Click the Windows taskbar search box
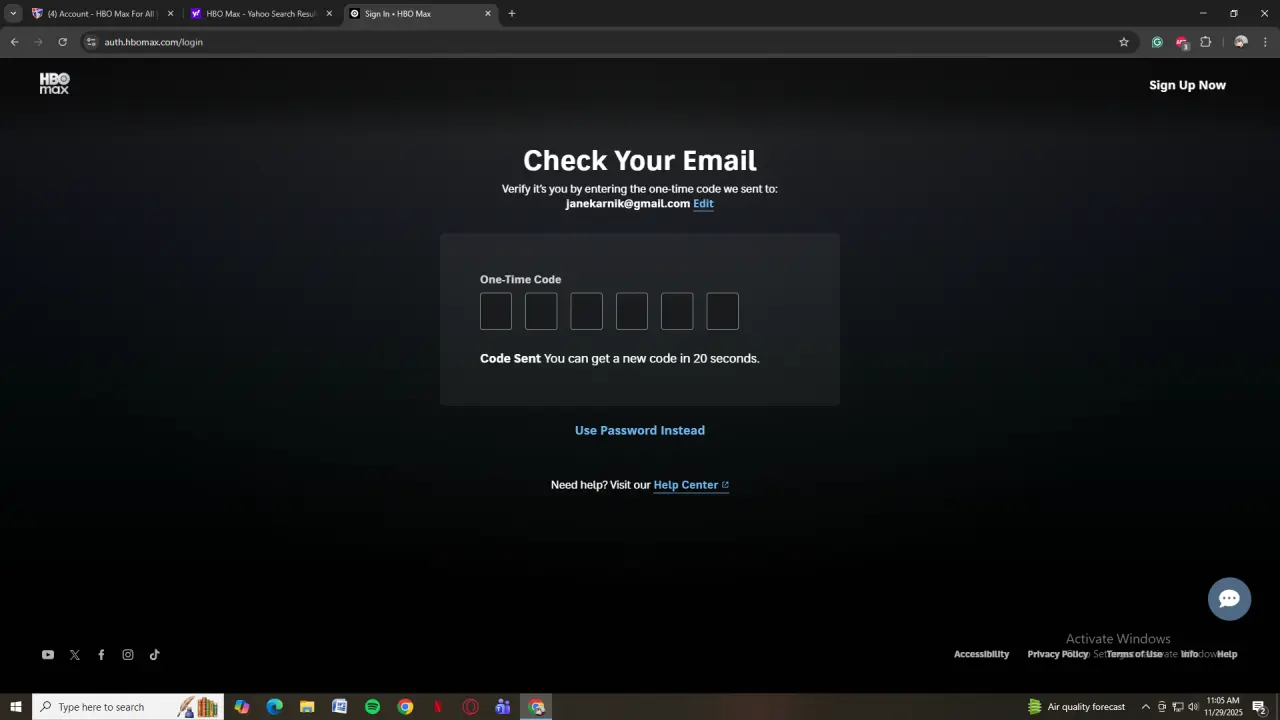 (x=128, y=707)
